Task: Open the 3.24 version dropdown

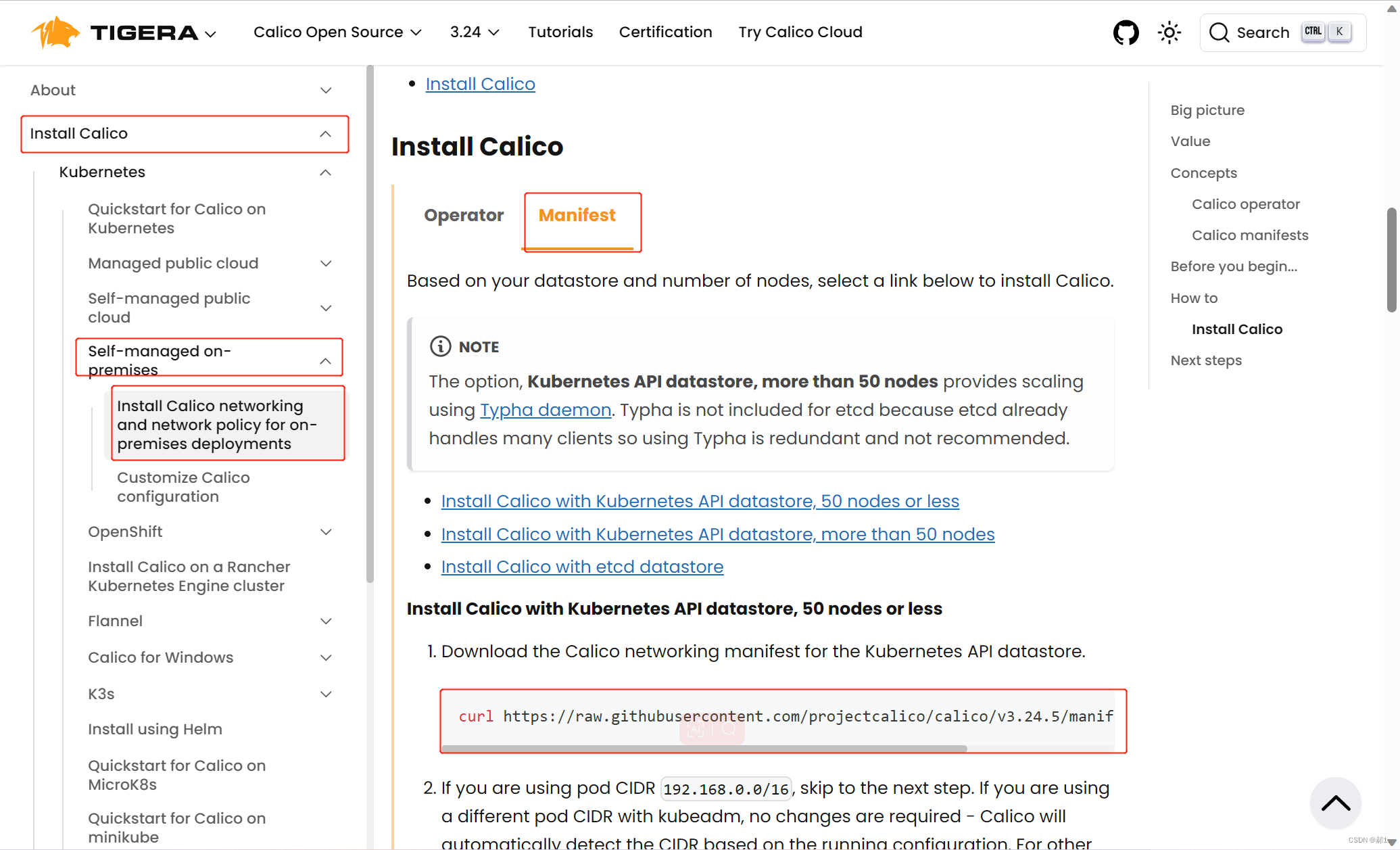Action: click(475, 32)
